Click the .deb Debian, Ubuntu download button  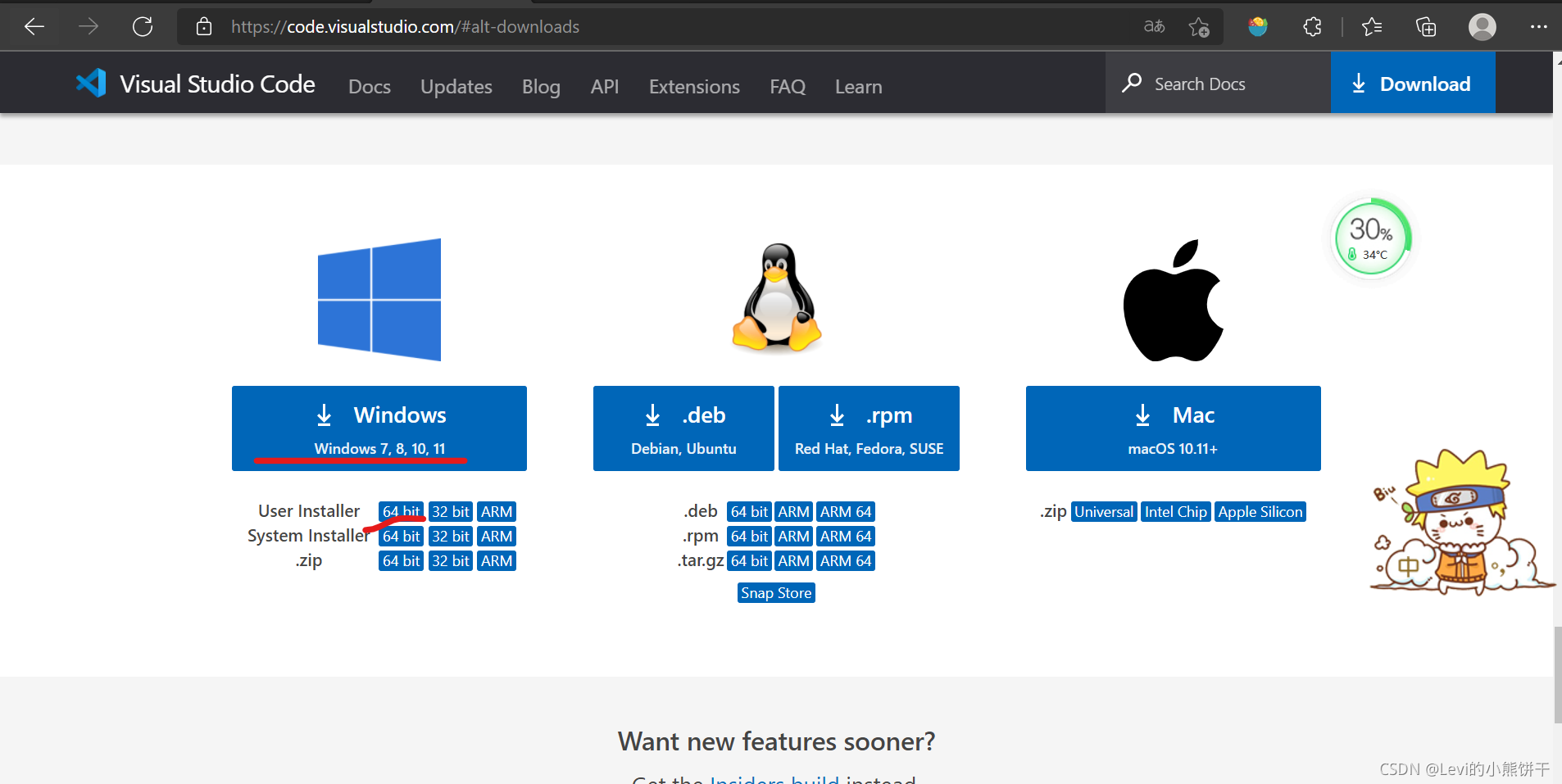(x=683, y=428)
